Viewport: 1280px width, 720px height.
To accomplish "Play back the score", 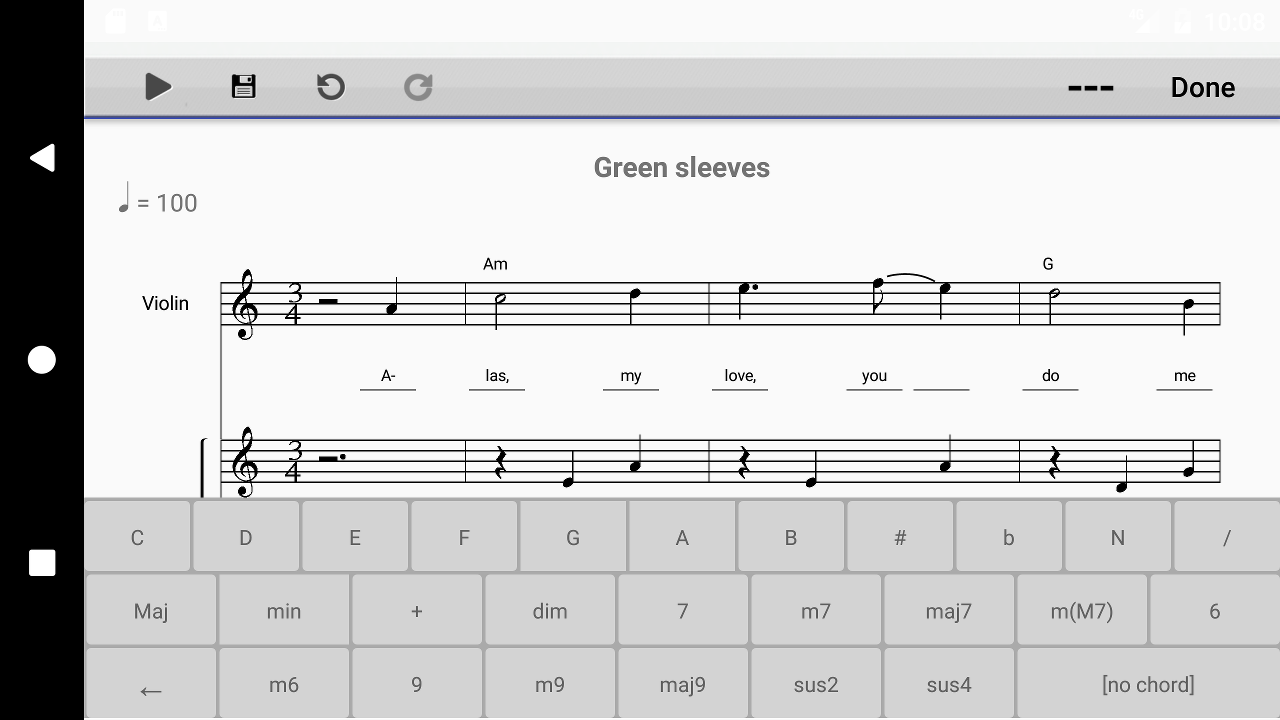I will point(158,87).
